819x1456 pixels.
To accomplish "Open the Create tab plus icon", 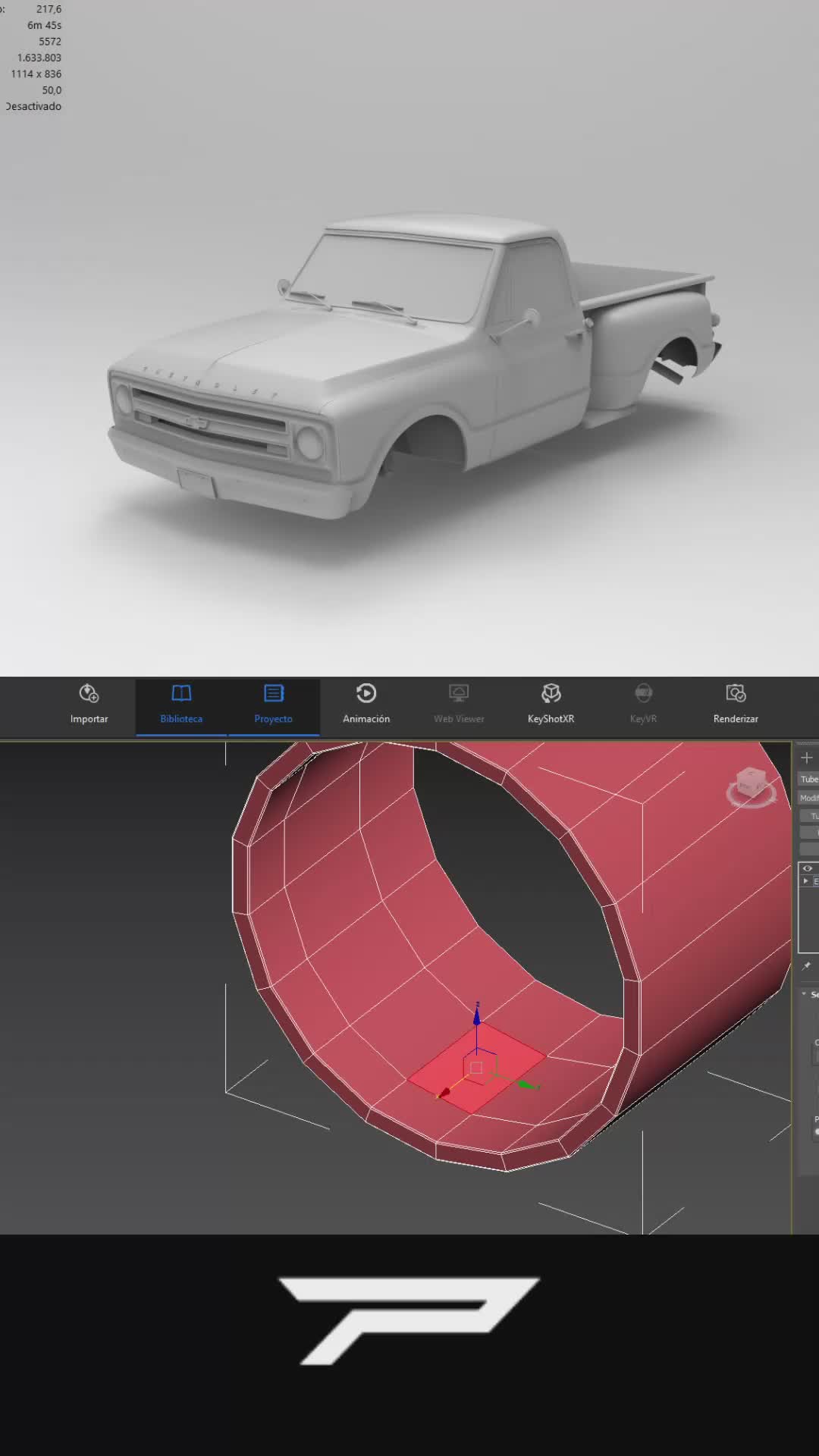I will pyautogui.click(x=807, y=758).
